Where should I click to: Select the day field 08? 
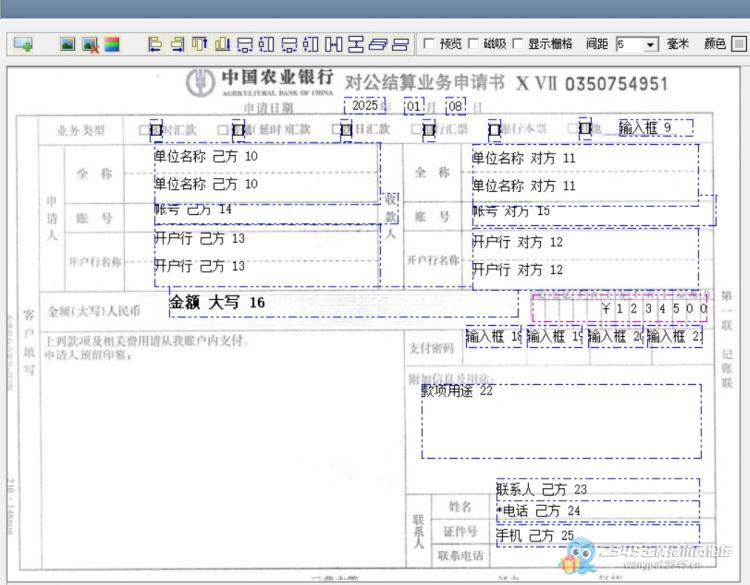[455, 106]
